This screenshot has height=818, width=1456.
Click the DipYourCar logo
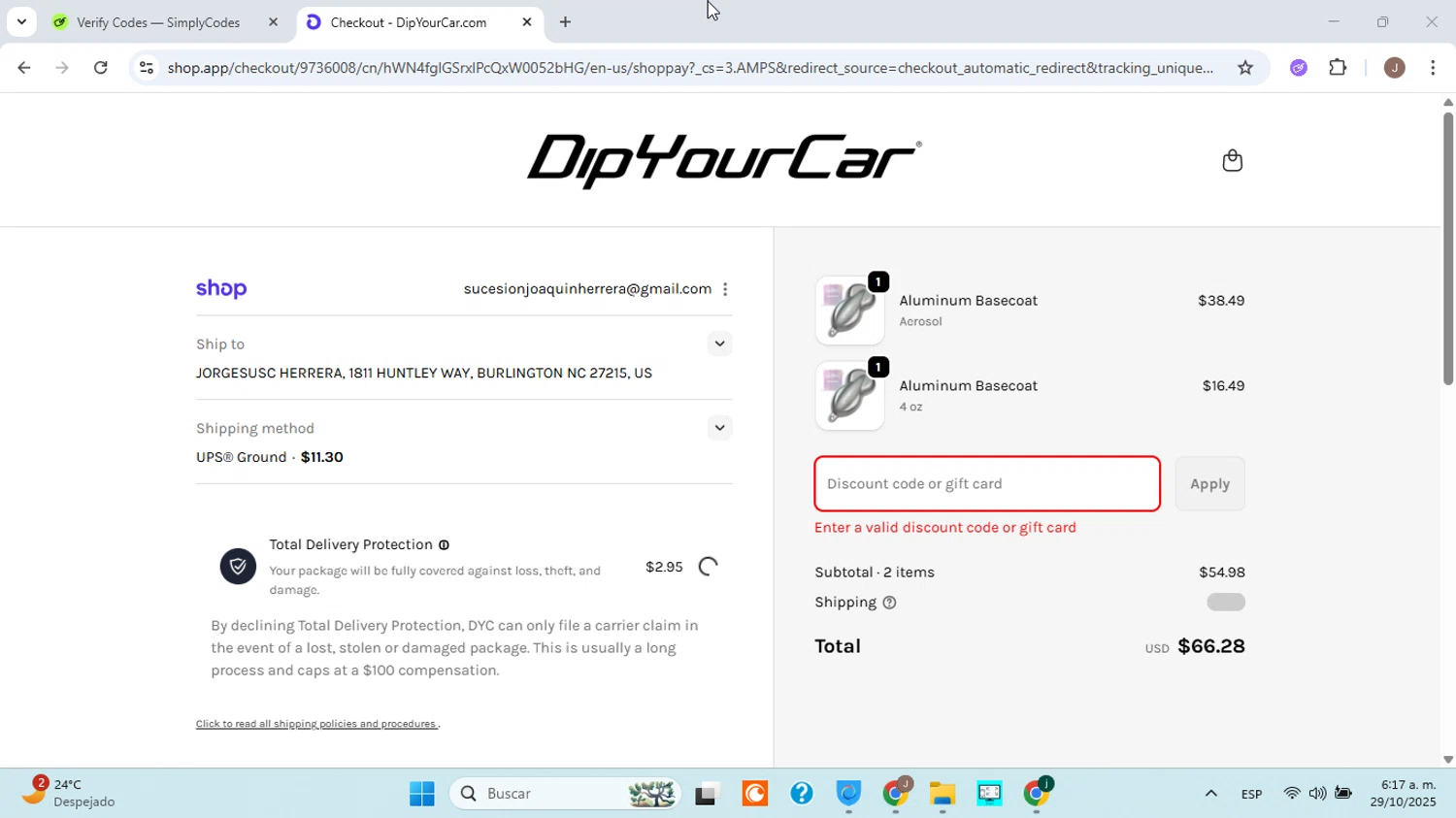point(724,160)
